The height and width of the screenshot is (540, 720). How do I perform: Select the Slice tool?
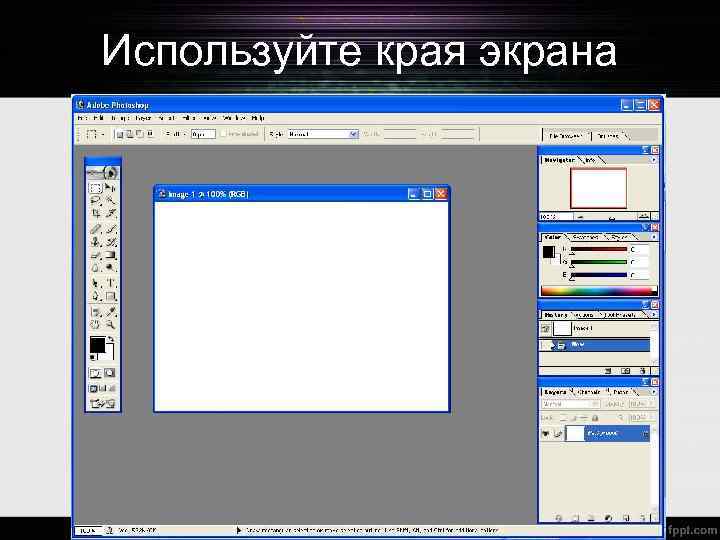(x=110, y=214)
